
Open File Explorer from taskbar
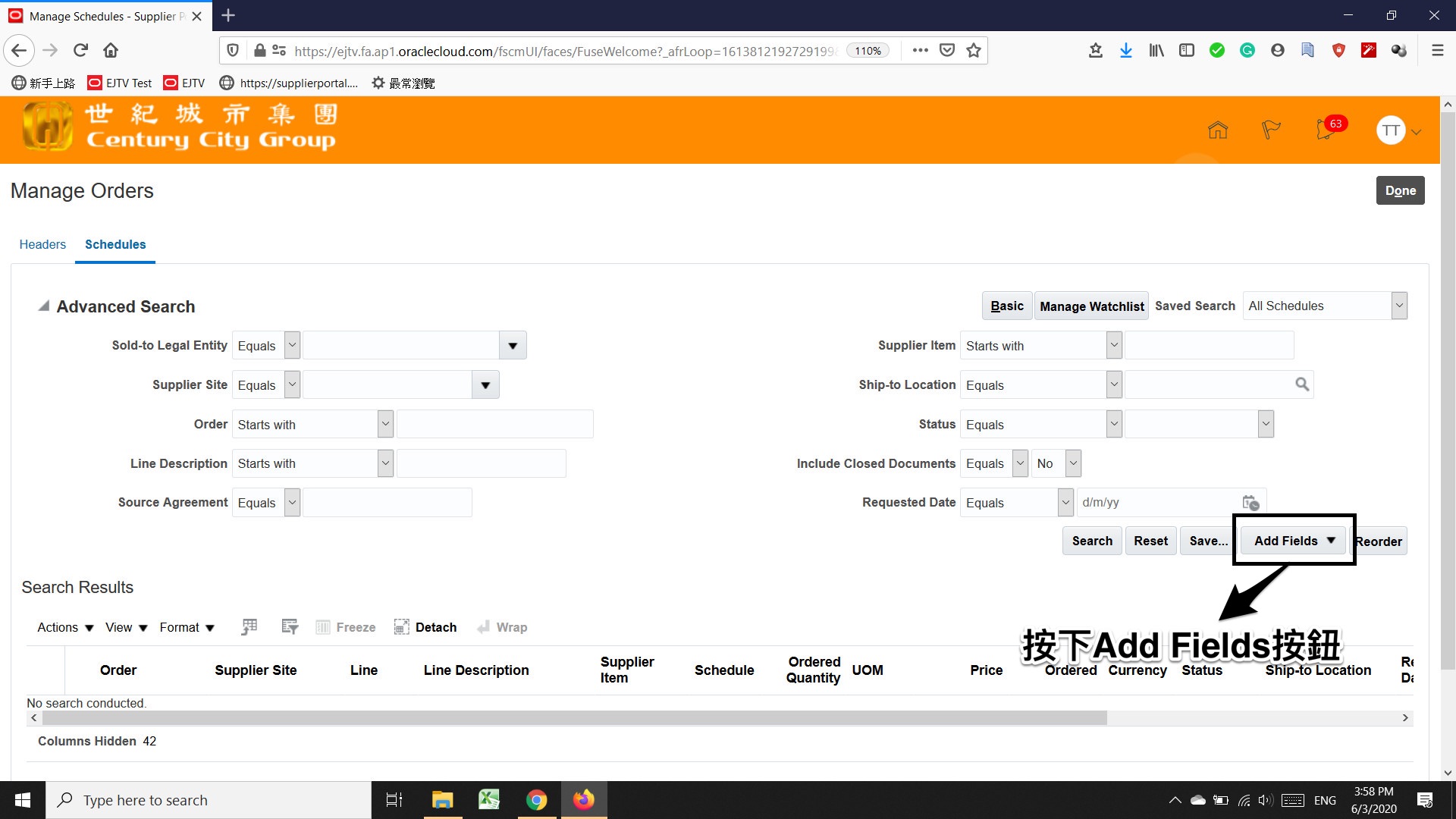tap(442, 800)
